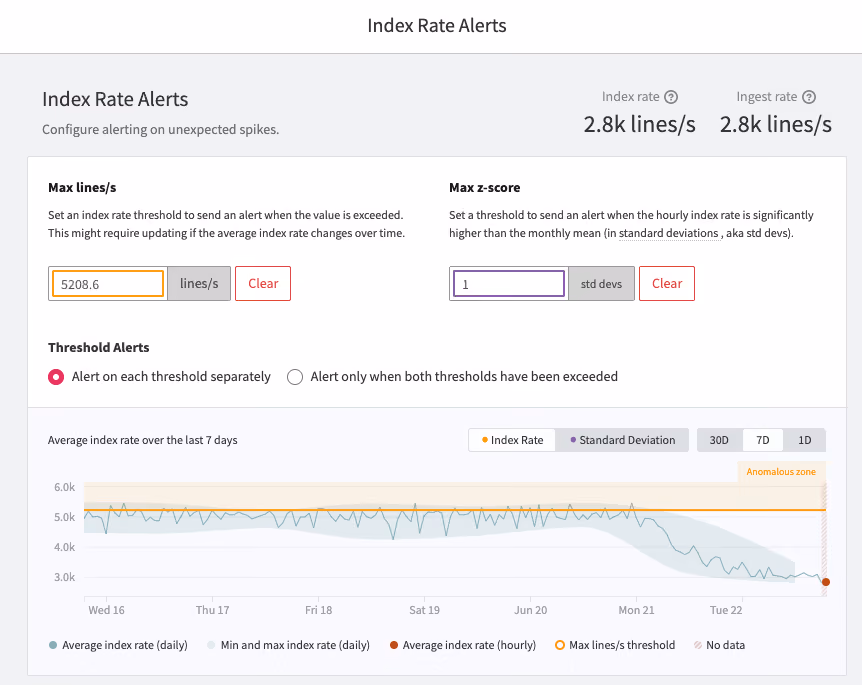Show the 30D time range
The height and width of the screenshot is (685, 862).
pyautogui.click(x=719, y=440)
